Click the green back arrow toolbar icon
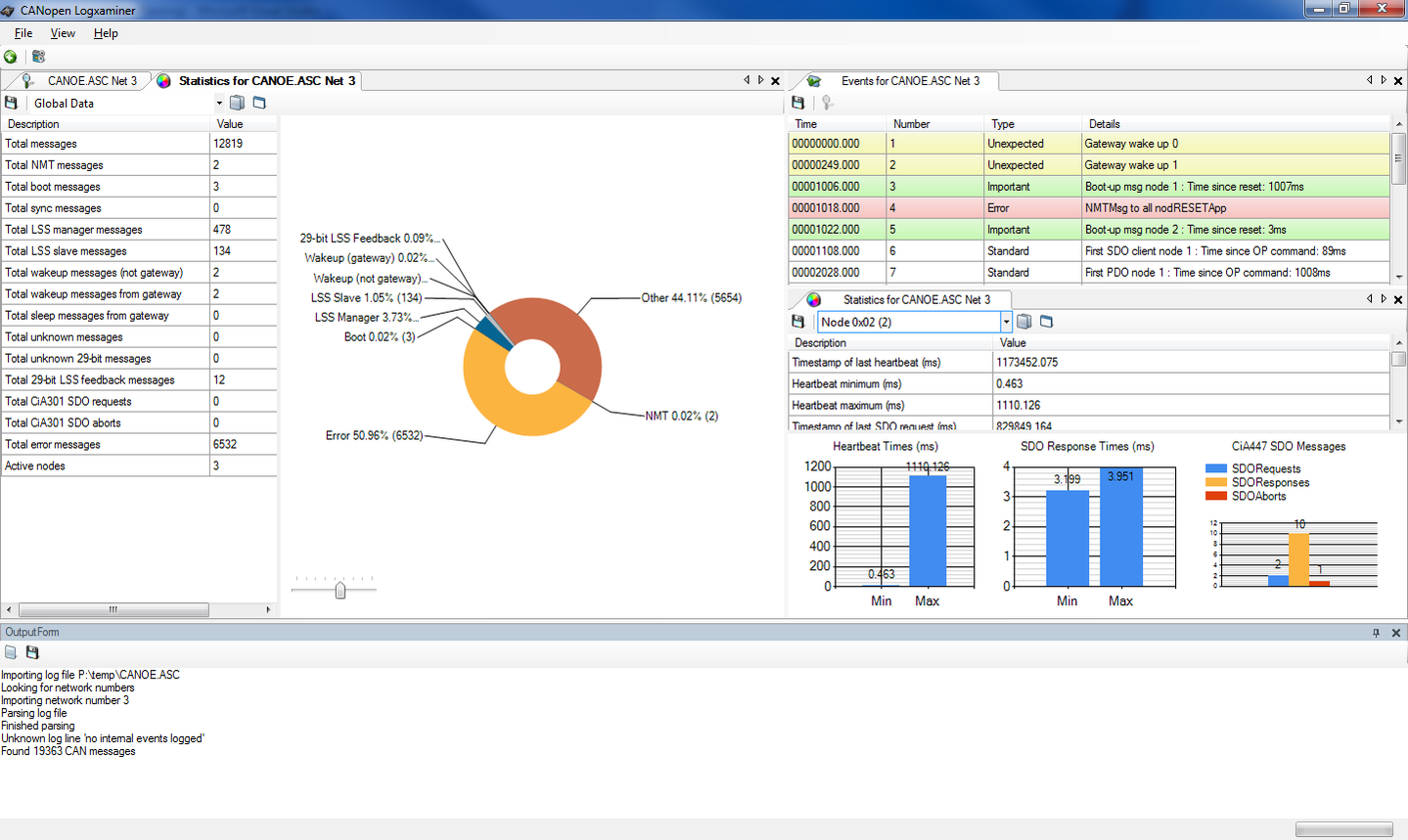 (x=11, y=57)
